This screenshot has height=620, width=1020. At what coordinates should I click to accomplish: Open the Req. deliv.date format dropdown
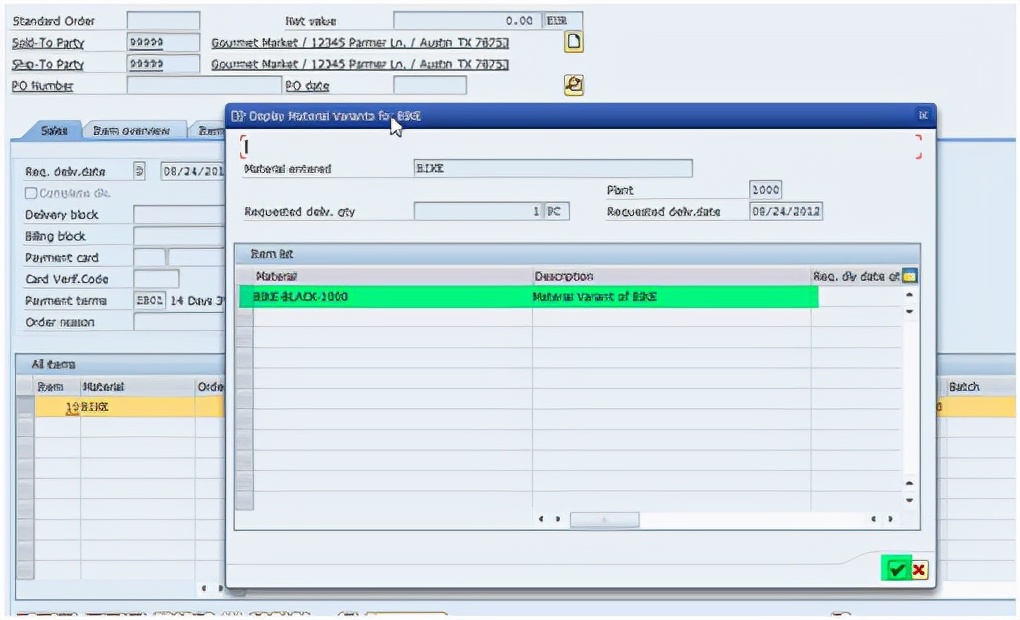coord(139,171)
